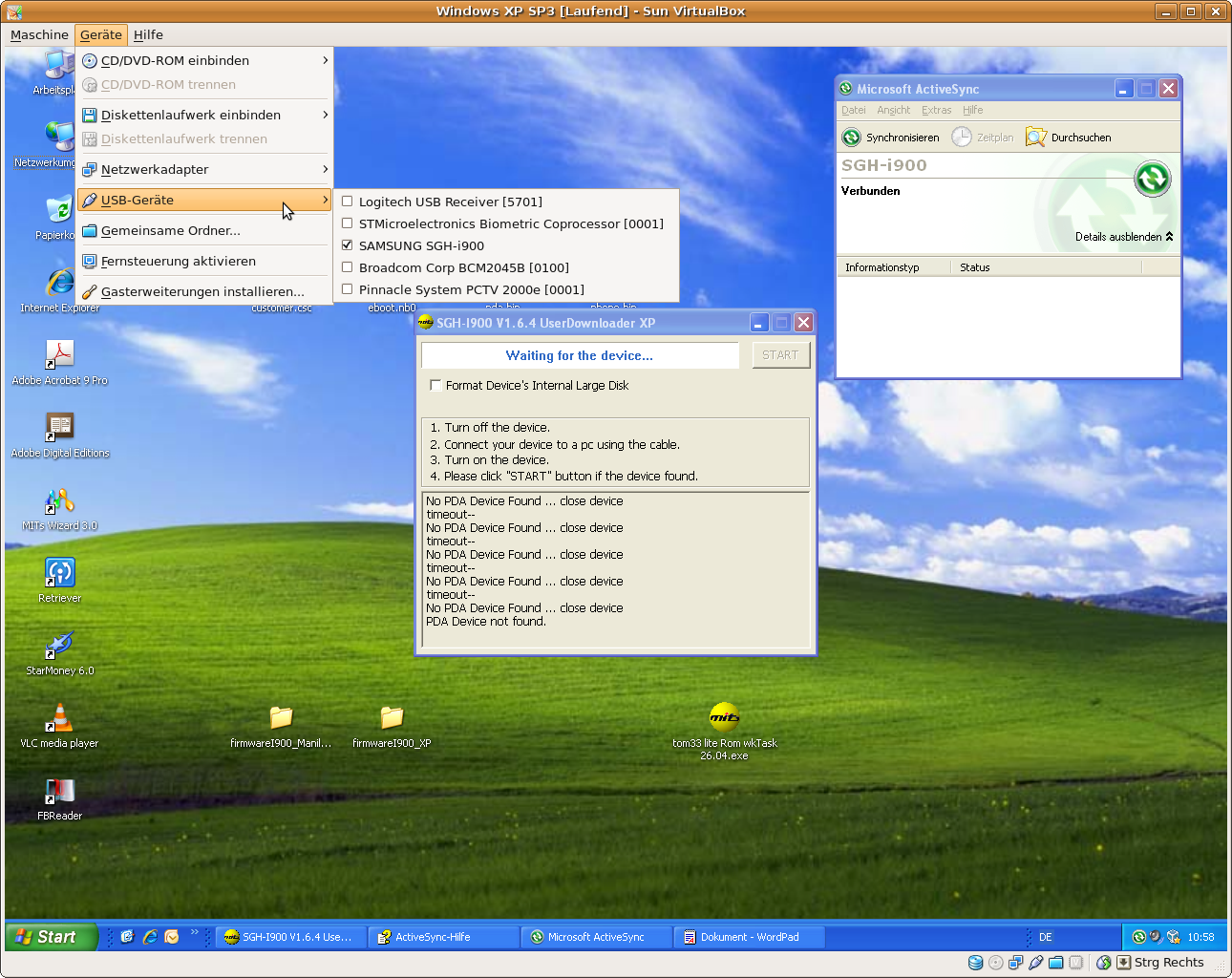Open VLC media player shortcut
Image resolution: width=1232 pixels, height=978 pixels.
(59, 725)
